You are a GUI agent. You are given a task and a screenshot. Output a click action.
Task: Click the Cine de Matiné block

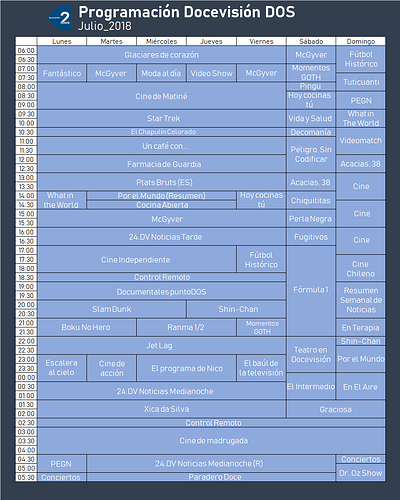[161, 96]
